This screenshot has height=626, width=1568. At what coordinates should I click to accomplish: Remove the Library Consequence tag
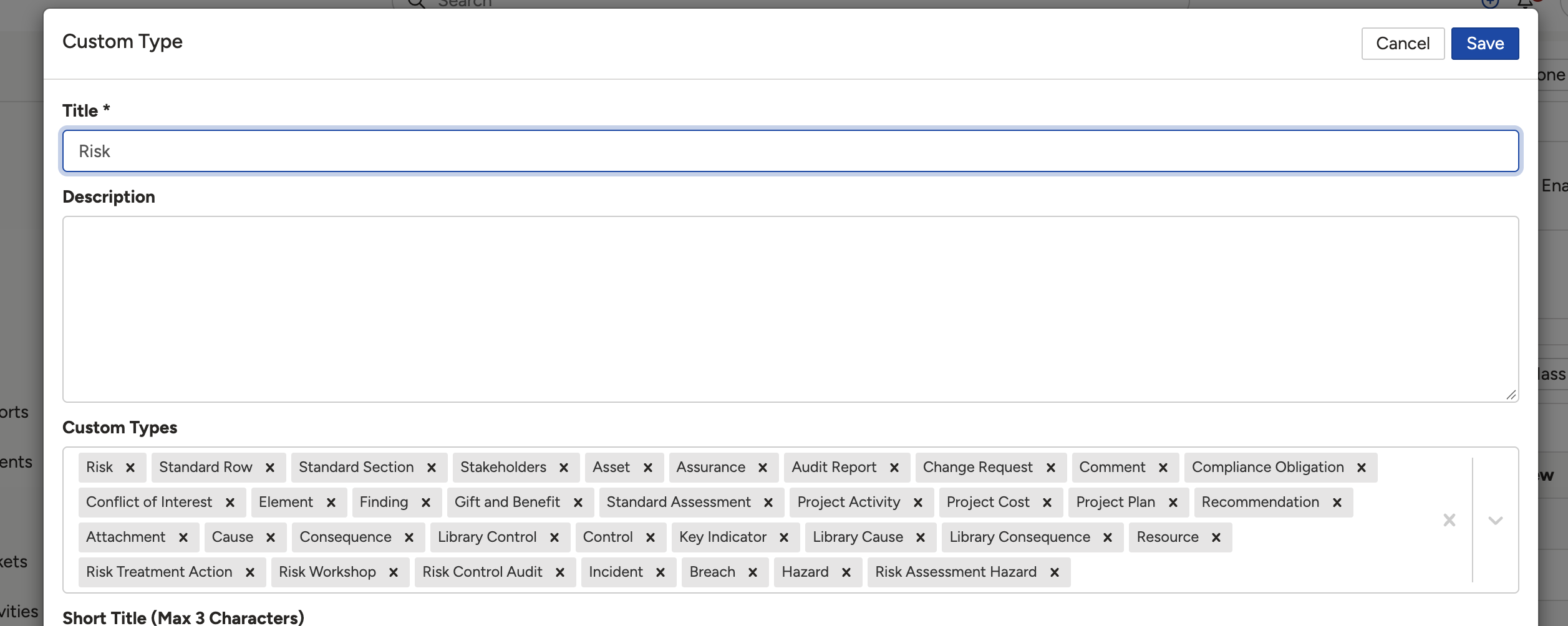pos(1108,537)
